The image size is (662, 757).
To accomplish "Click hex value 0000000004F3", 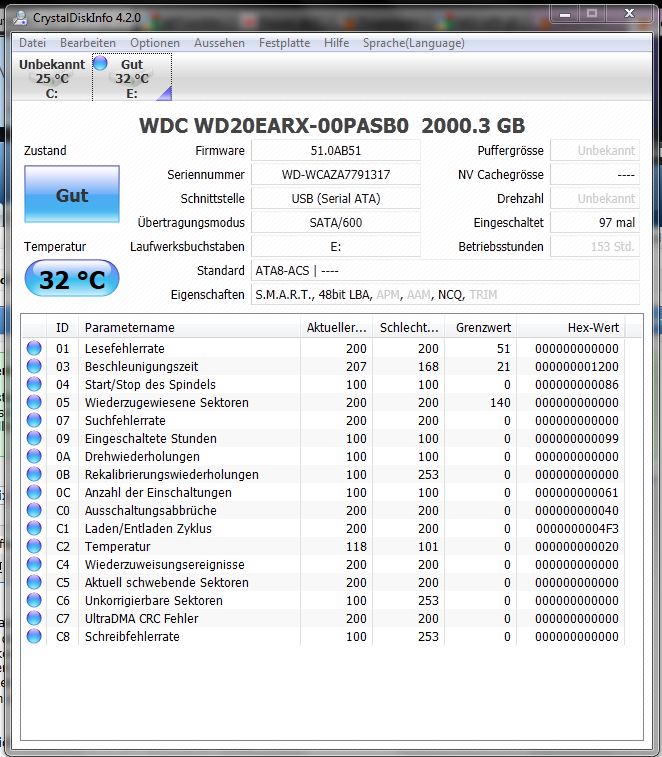I will 577,529.
